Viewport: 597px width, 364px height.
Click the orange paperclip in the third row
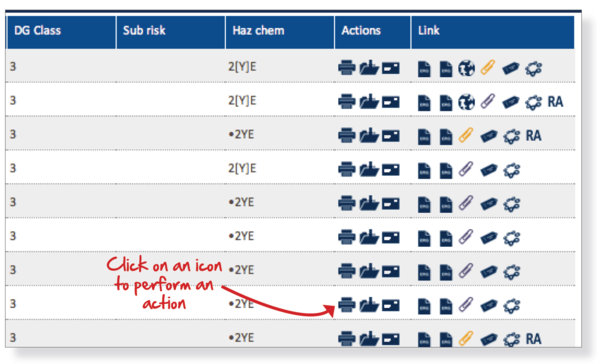coord(466,135)
